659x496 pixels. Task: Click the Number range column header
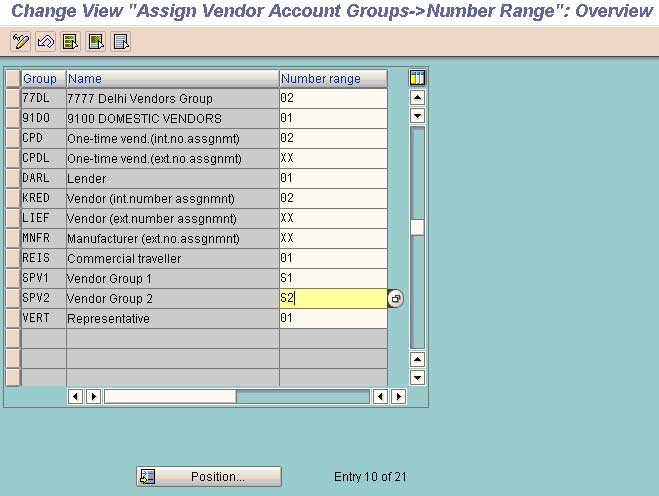point(333,79)
